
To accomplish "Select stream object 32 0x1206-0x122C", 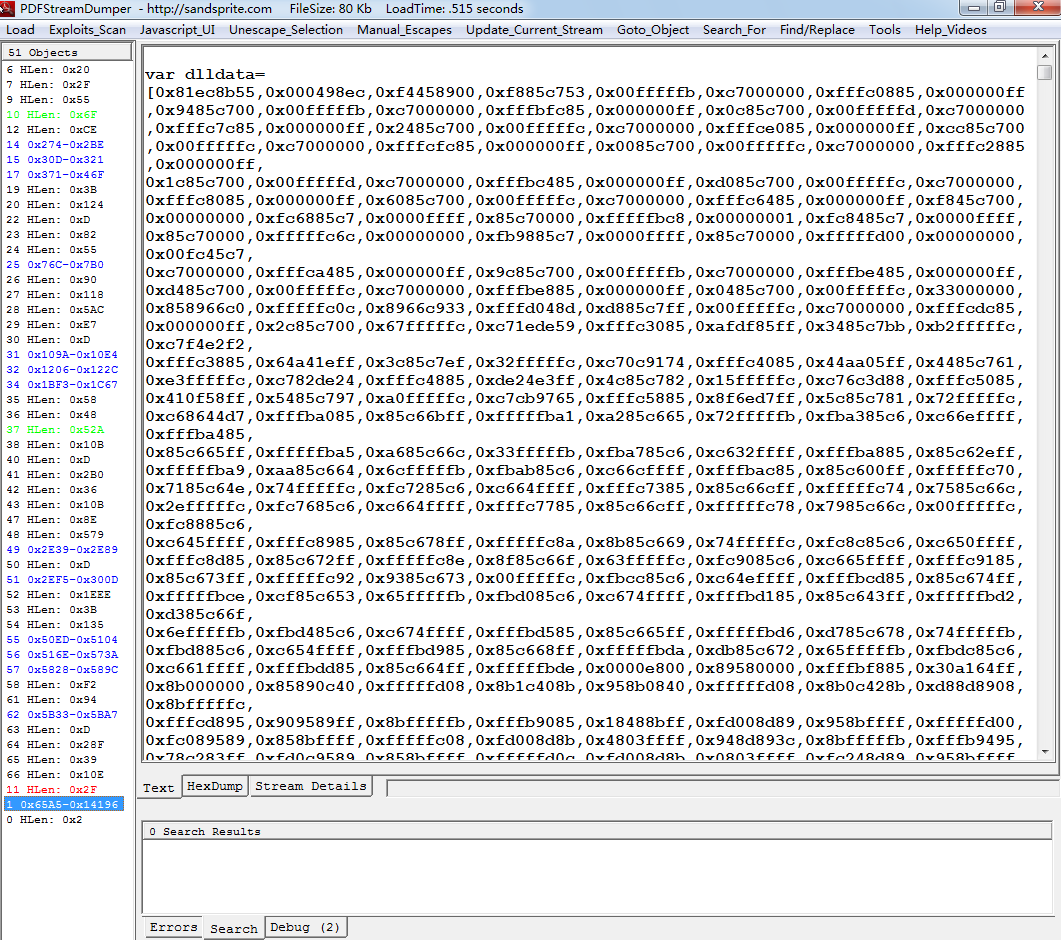I will click(x=62, y=370).
